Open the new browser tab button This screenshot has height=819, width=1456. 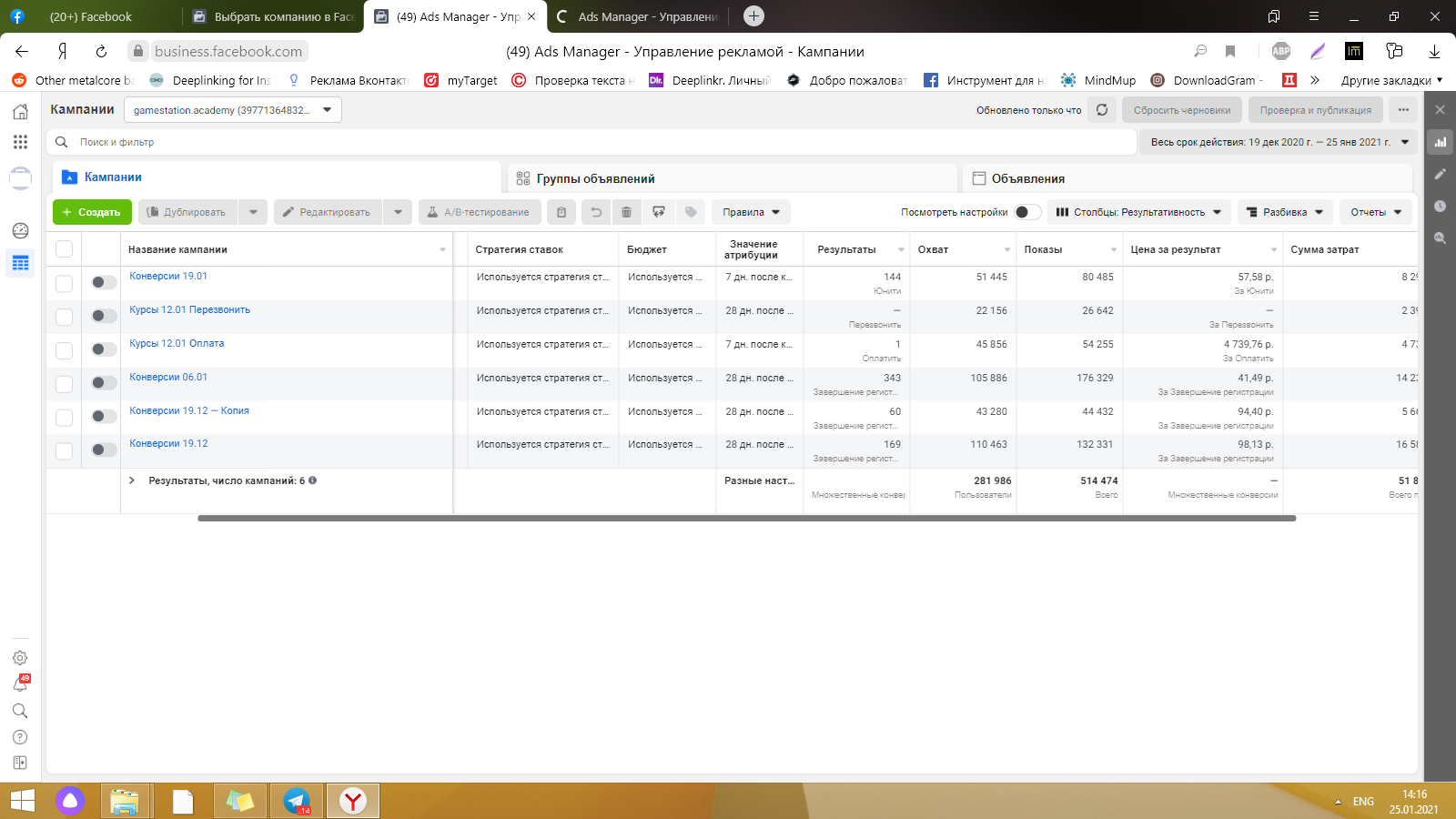(753, 15)
